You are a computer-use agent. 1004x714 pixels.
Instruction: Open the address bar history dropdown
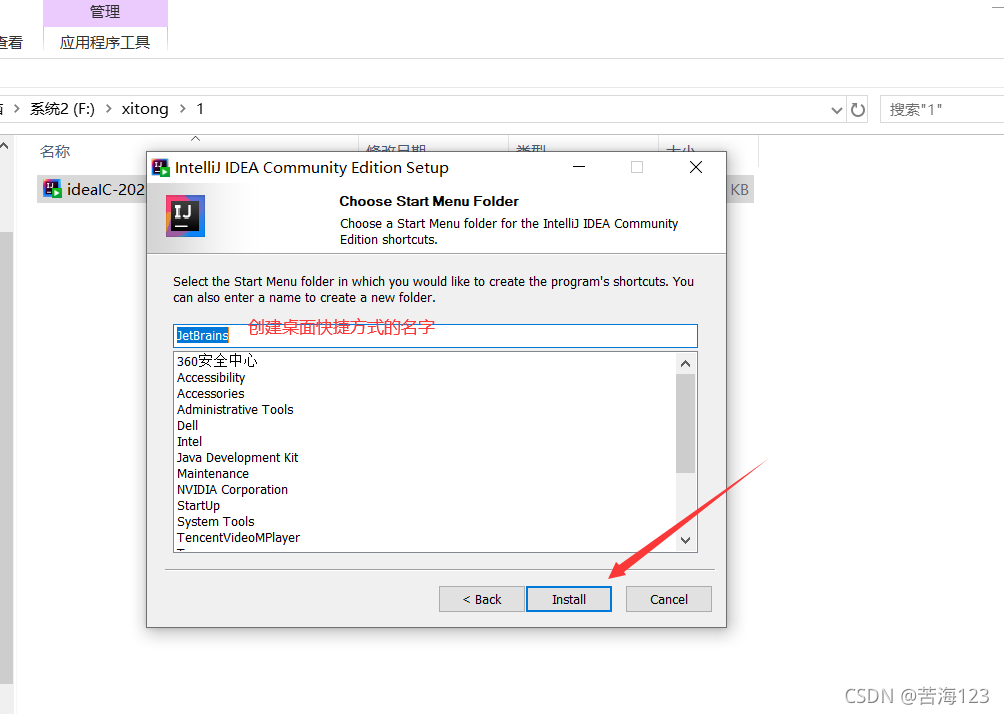click(836, 110)
